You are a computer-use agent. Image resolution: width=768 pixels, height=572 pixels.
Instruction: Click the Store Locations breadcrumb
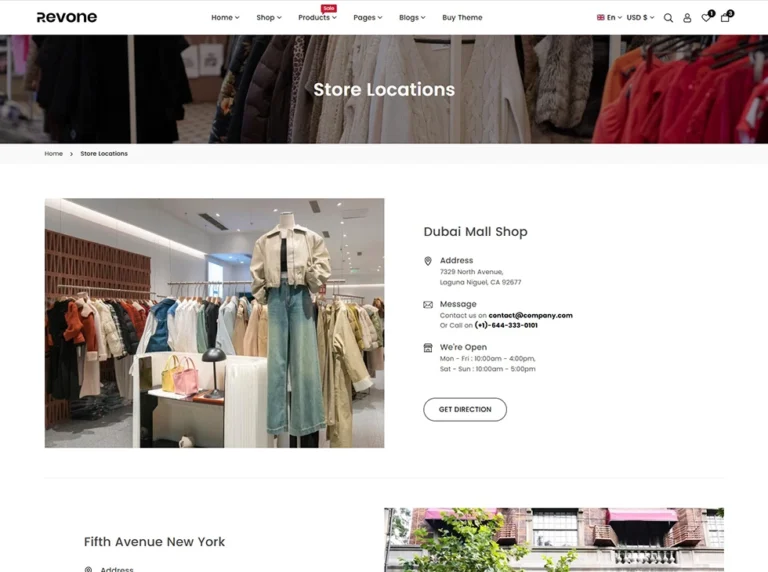click(x=104, y=153)
